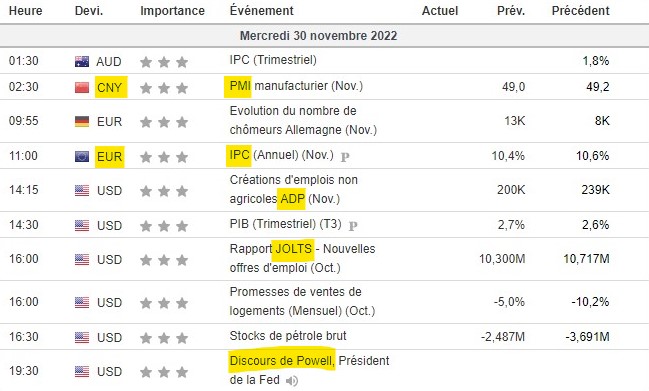Click the preliminary 'P' icon next to IPC (Annuel)
Screen dimensions: 649x391
click(345, 157)
